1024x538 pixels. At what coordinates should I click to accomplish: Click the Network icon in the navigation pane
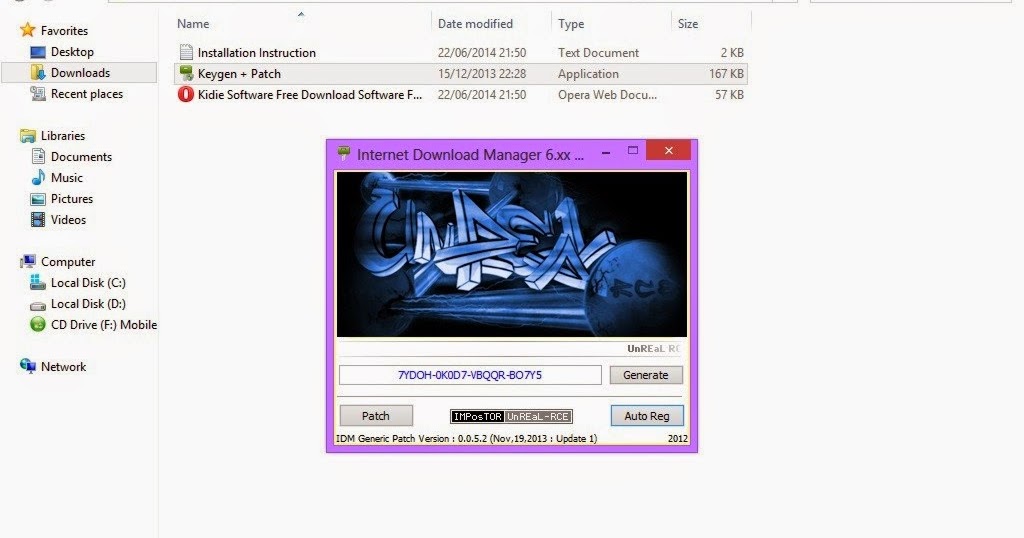coord(27,366)
